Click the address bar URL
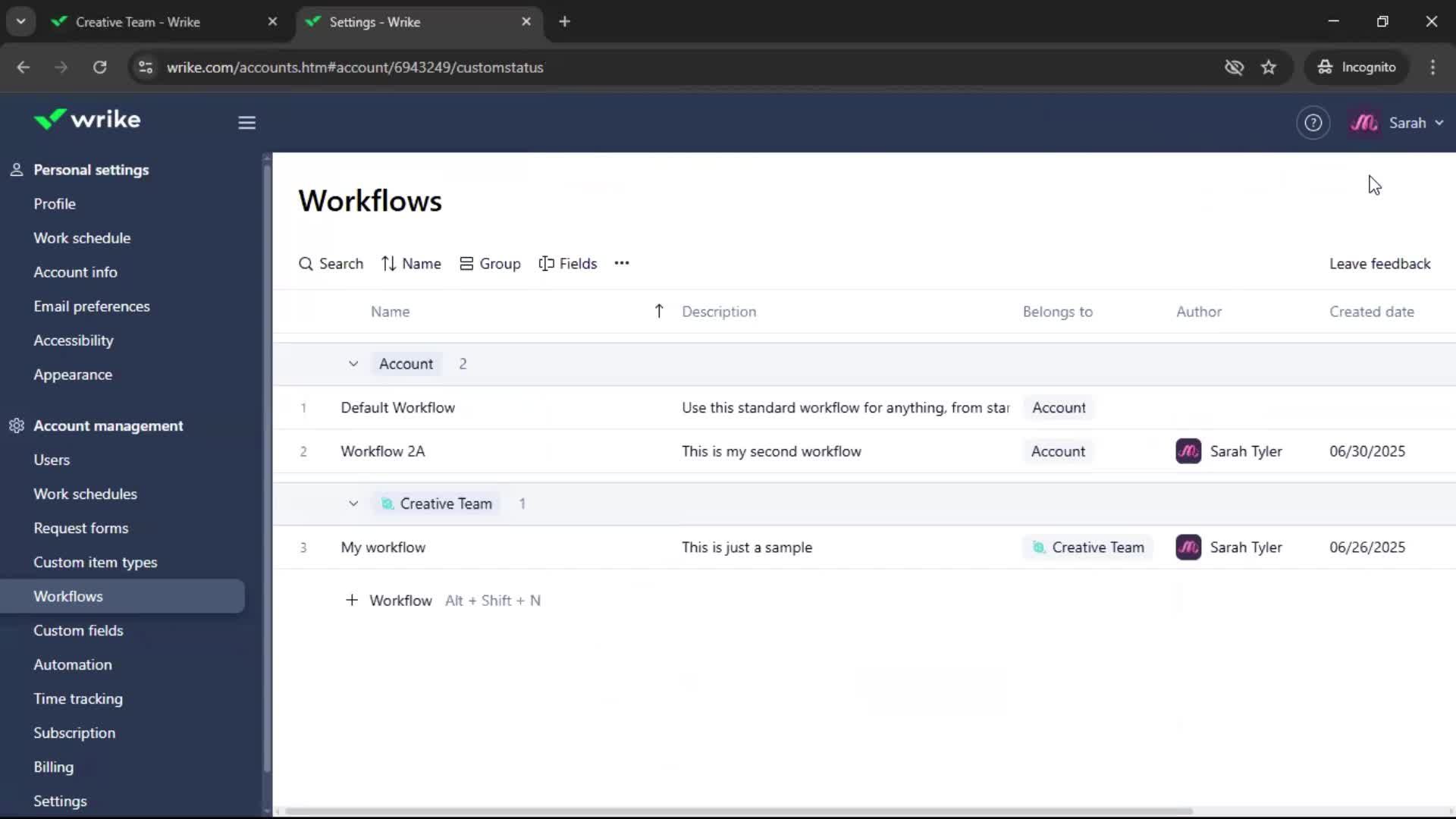Image resolution: width=1456 pixels, height=819 pixels. pyautogui.click(x=355, y=67)
